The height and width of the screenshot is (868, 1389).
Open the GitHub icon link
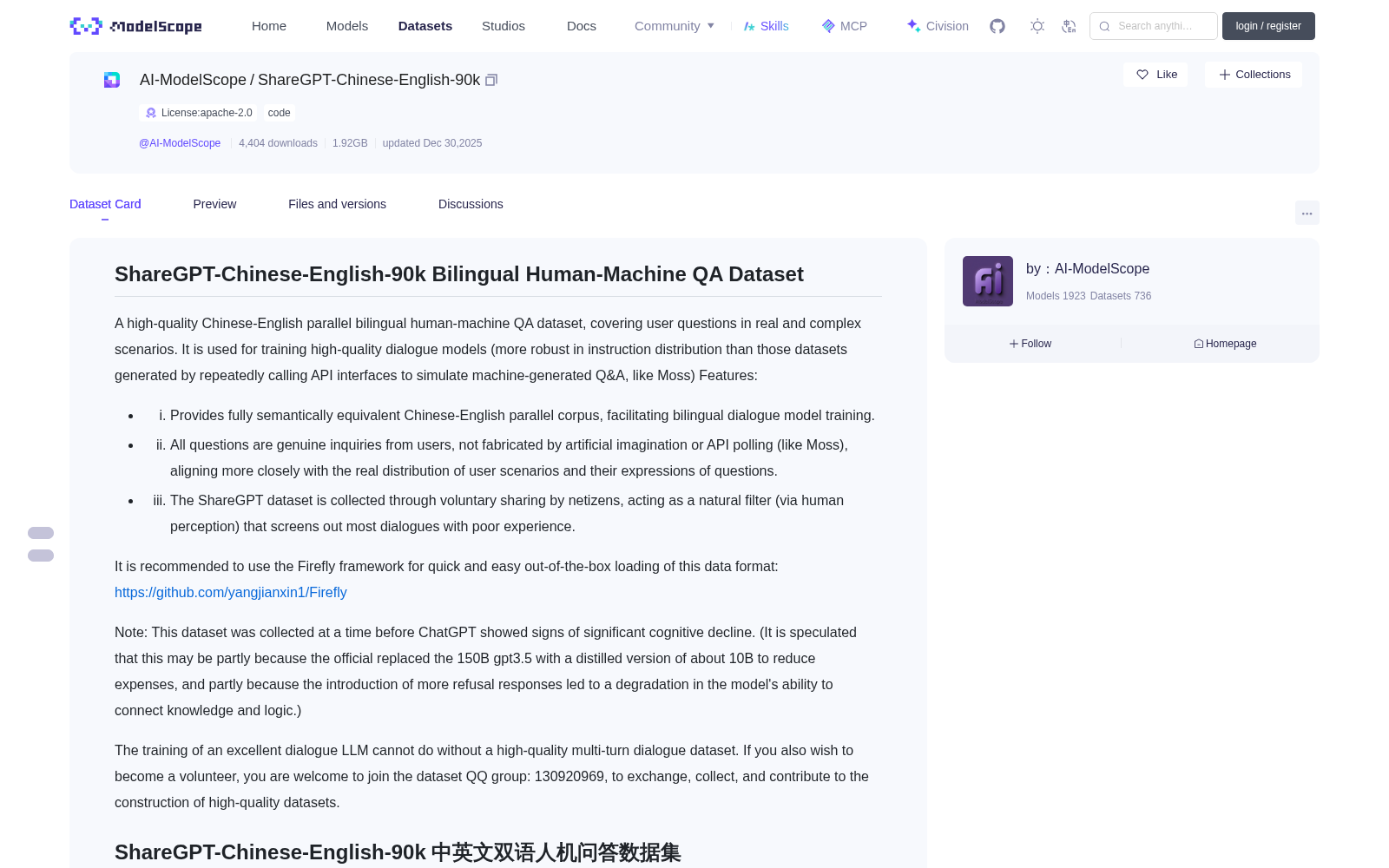click(997, 26)
